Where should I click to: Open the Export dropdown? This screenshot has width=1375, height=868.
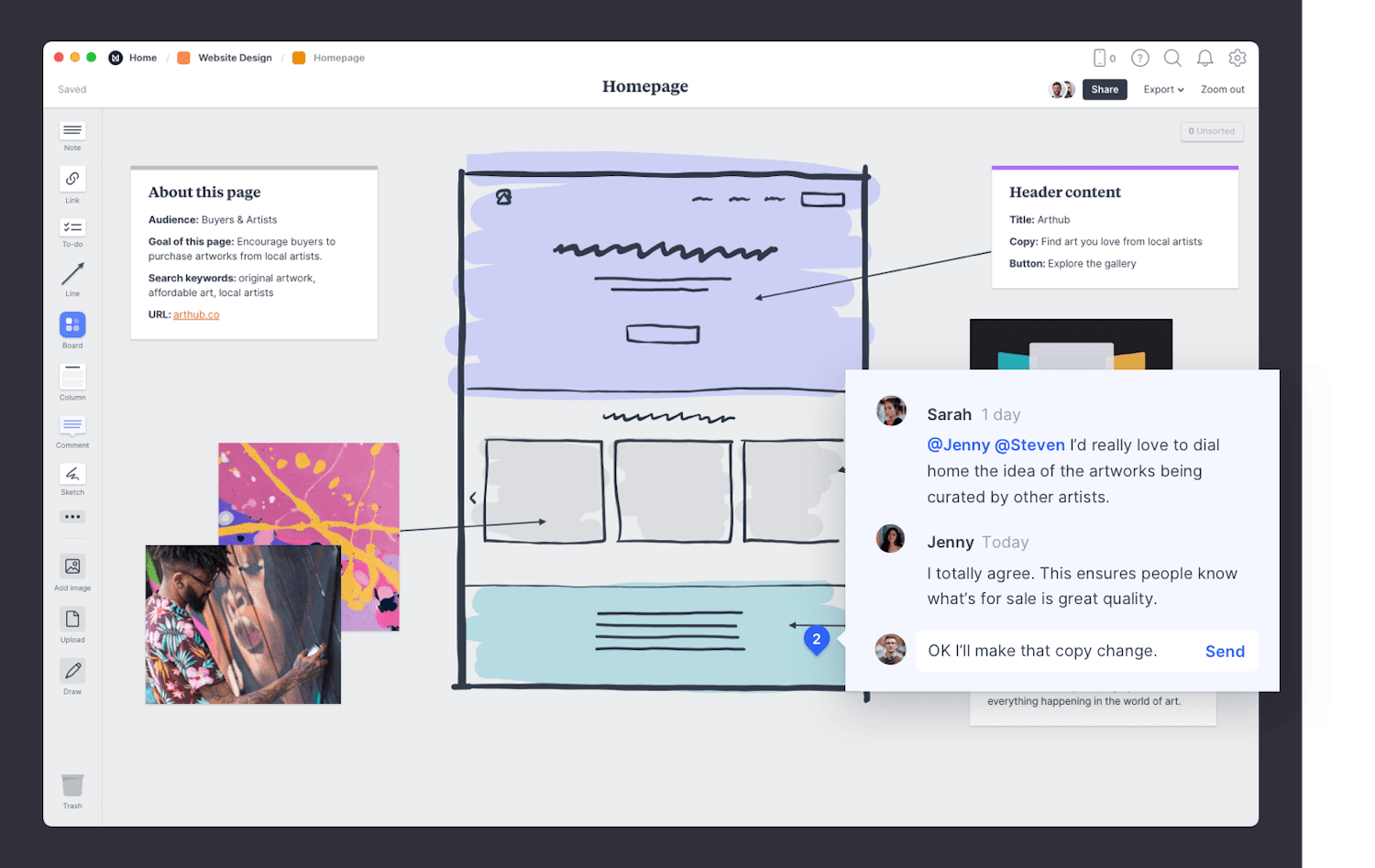pyautogui.click(x=1162, y=89)
